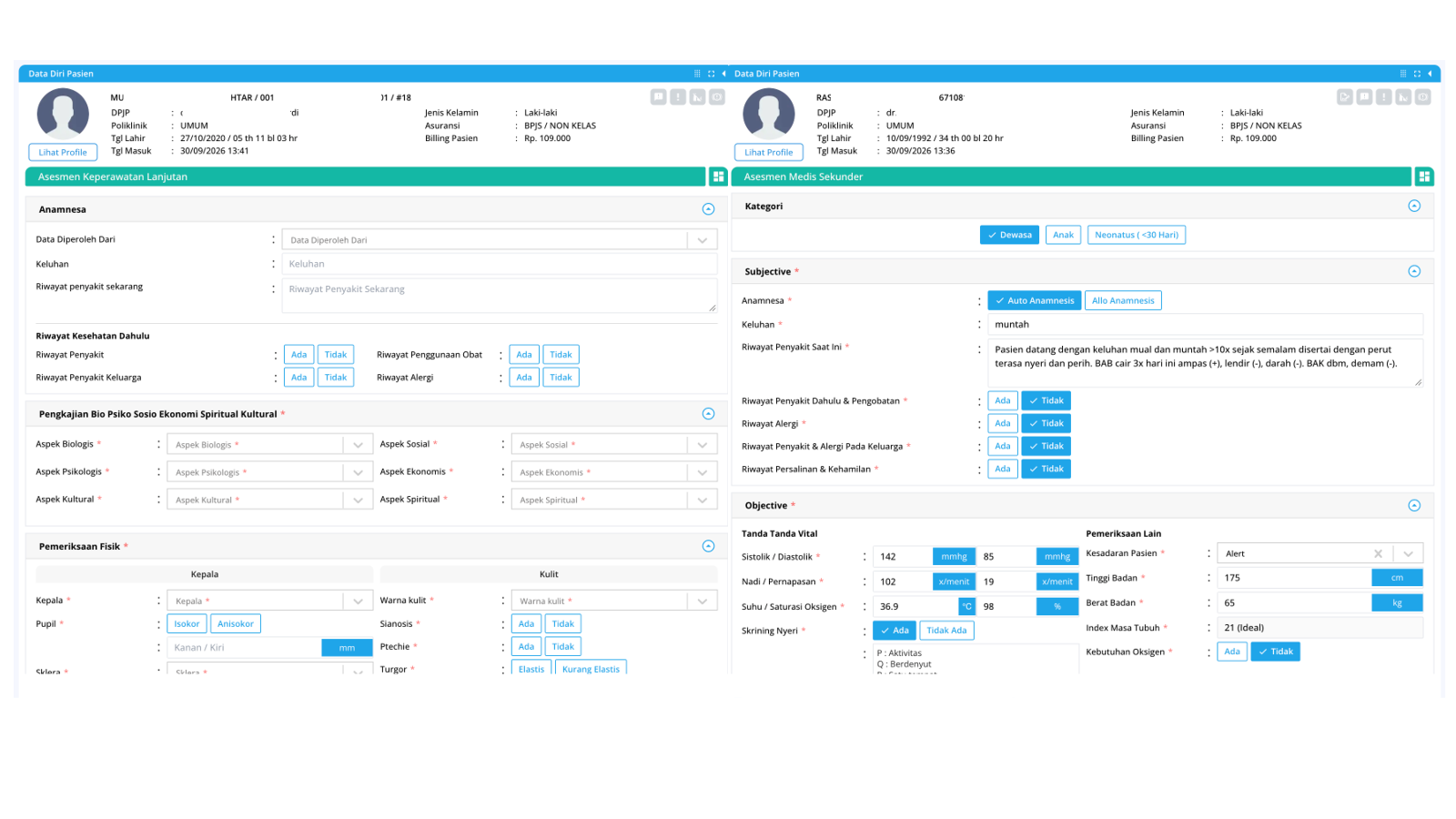Set Kebutuhan Oksigen to Tidak
Screen dimensions: 1456x819
point(1275,652)
